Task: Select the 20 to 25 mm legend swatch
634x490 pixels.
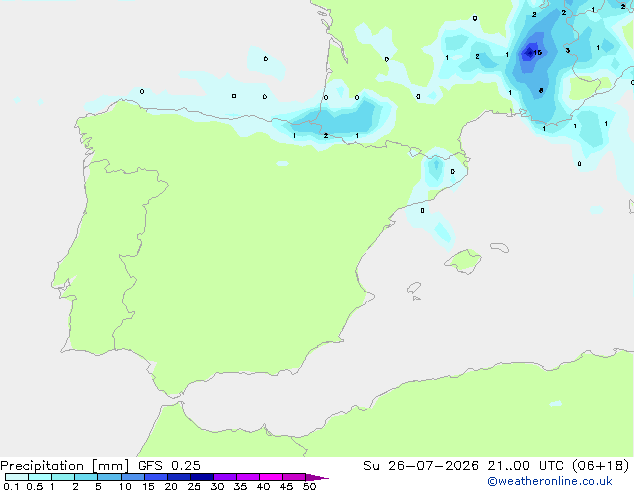Action: pyautogui.click(x=179, y=477)
